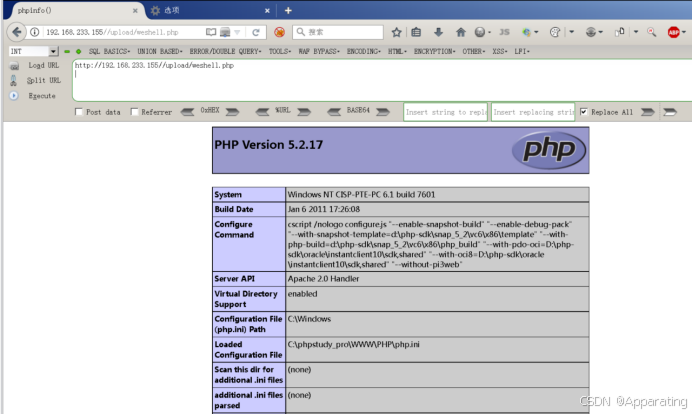Screen dimensions: 692x415
Task: Click the HackBar URL text area
Action: pos(382,80)
